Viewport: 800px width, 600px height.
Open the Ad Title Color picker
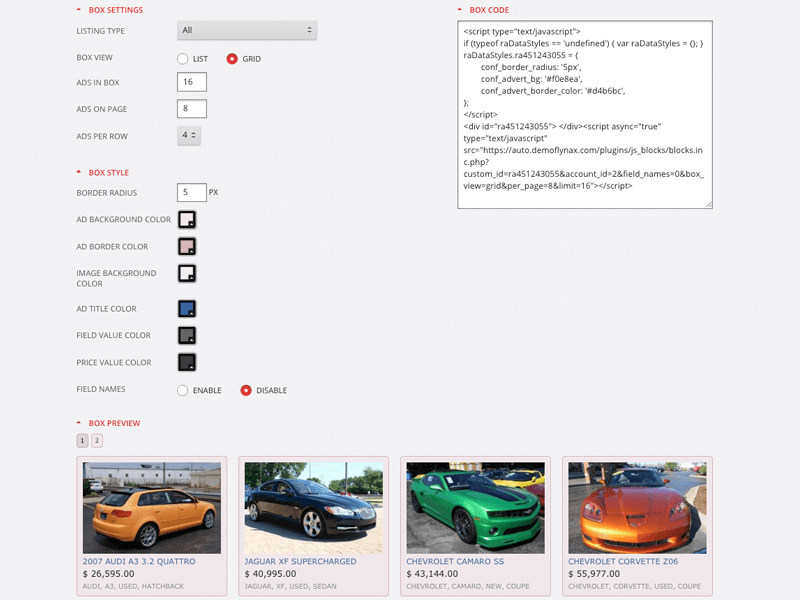[187, 309]
